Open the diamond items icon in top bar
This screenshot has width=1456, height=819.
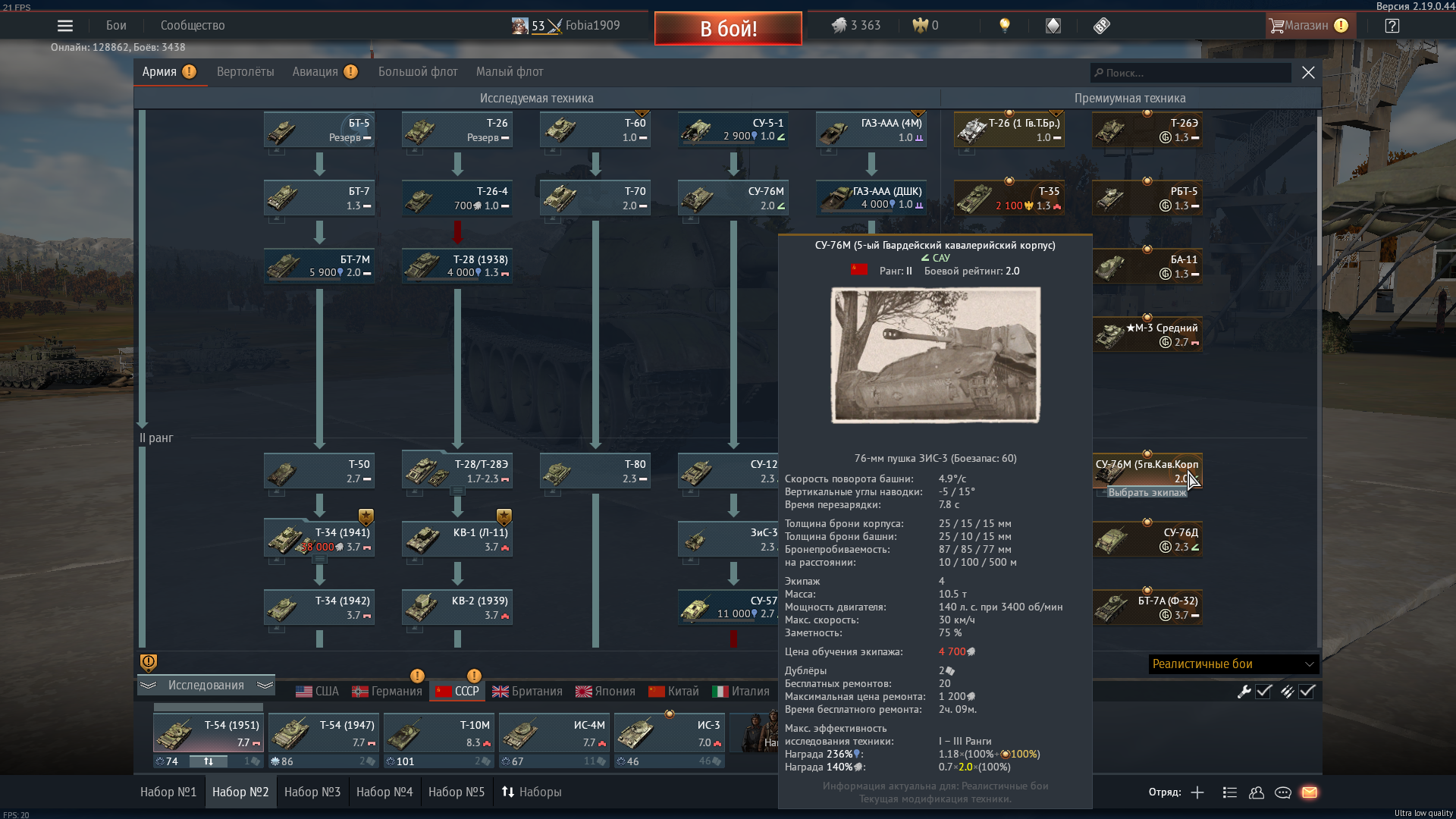click(x=1053, y=26)
